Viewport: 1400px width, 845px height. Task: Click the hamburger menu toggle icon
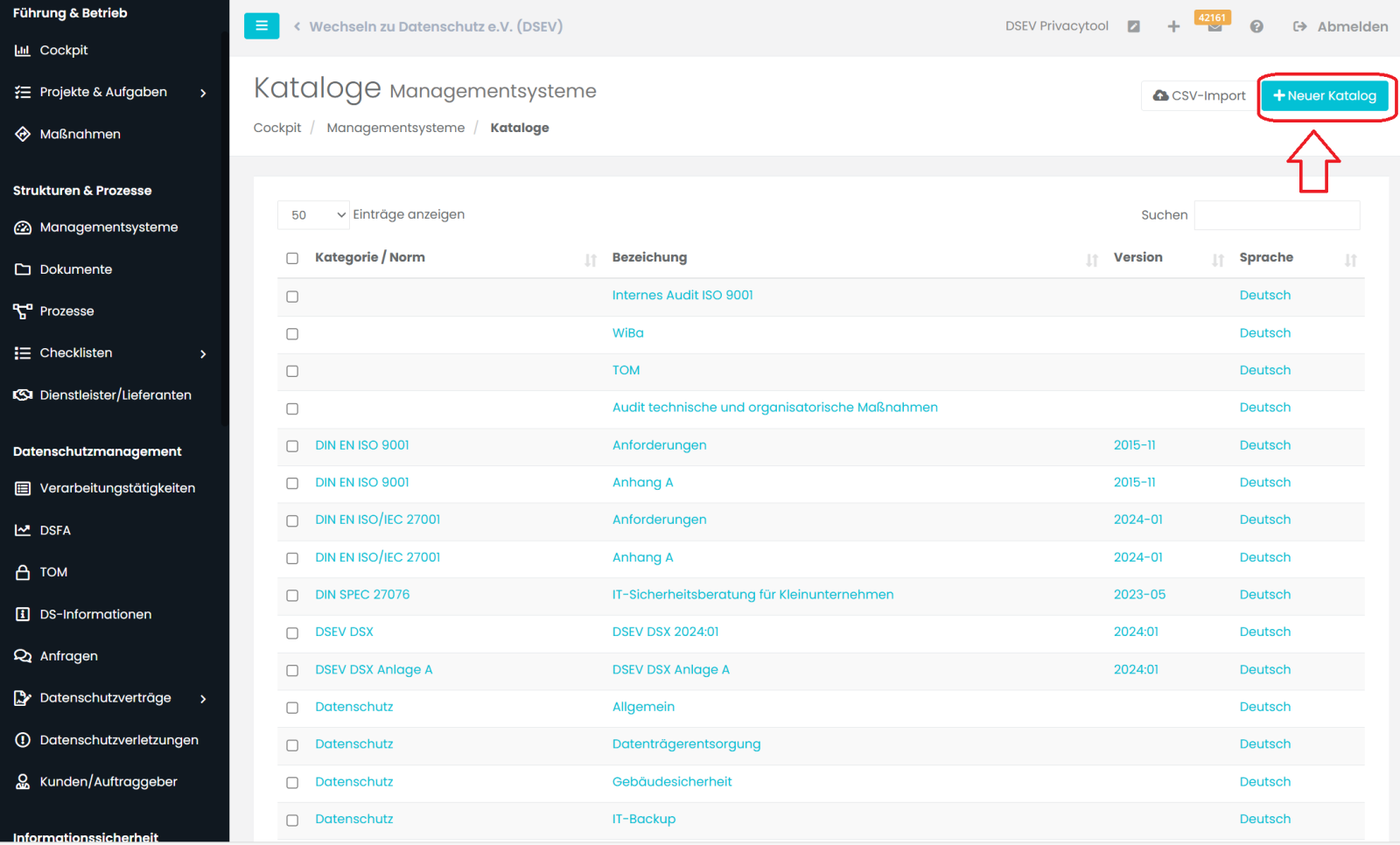(261, 26)
